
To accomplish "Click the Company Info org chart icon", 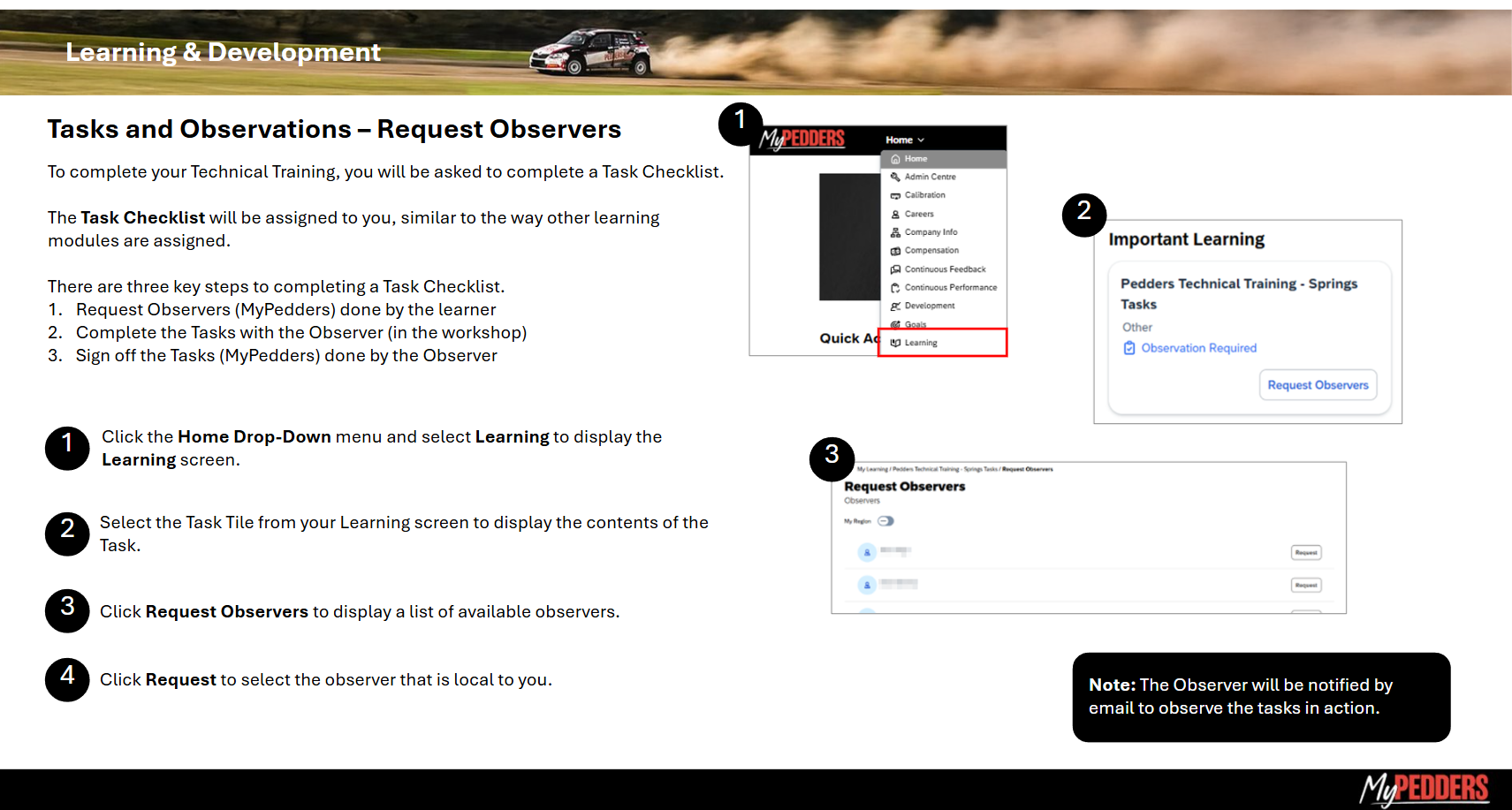I will coord(895,232).
